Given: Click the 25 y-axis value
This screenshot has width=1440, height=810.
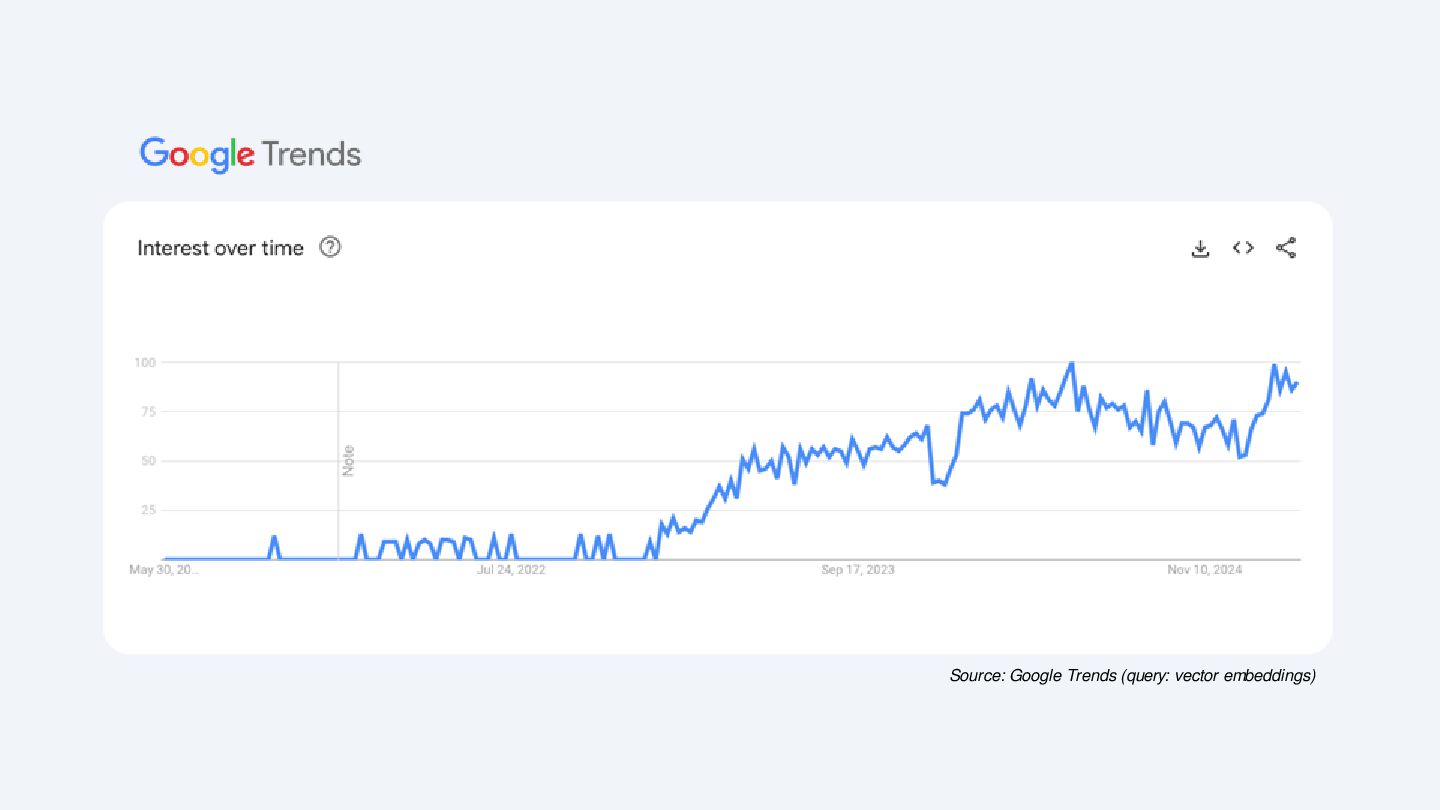Looking at the screenshot, I should (x=148, y=510).
